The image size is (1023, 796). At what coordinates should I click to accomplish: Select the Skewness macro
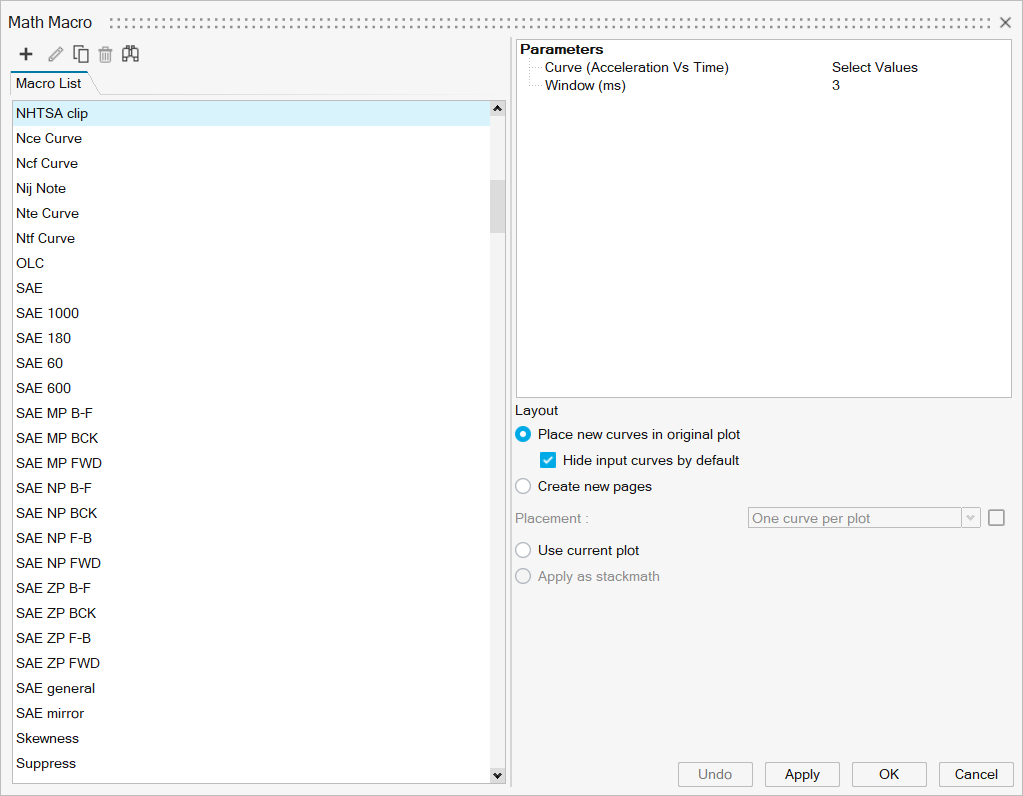251,739
